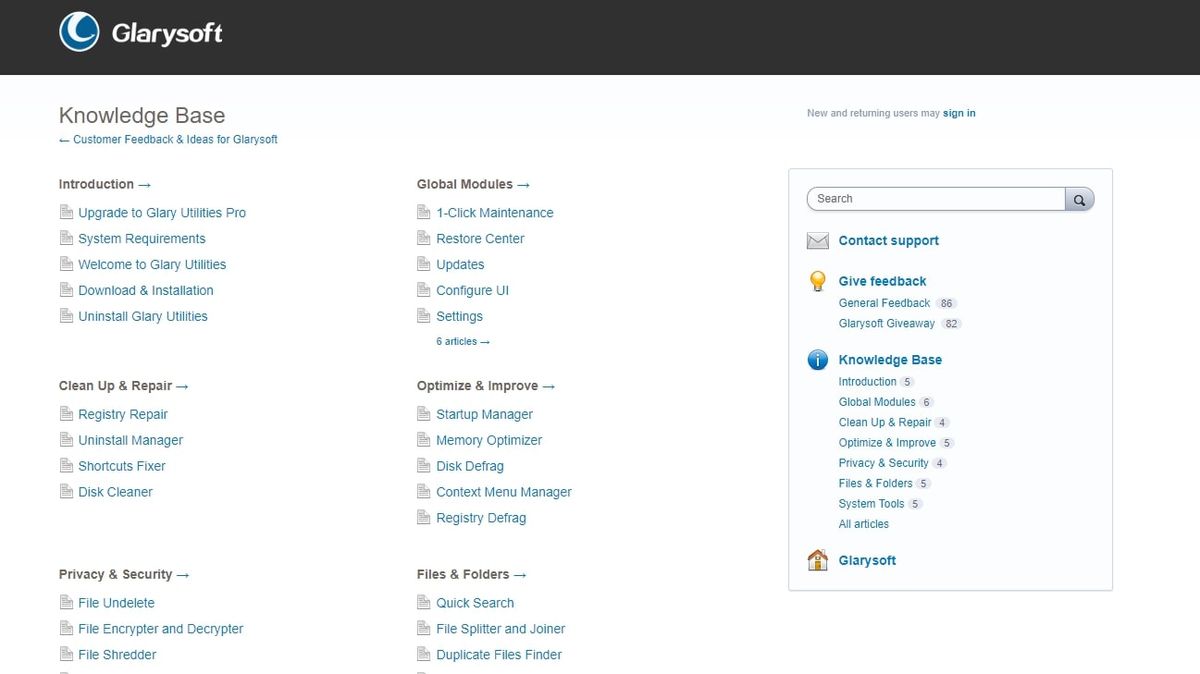Focus the Search input field
The width and height of the screenshot is (1200, 674).
[x=935, y=199]
